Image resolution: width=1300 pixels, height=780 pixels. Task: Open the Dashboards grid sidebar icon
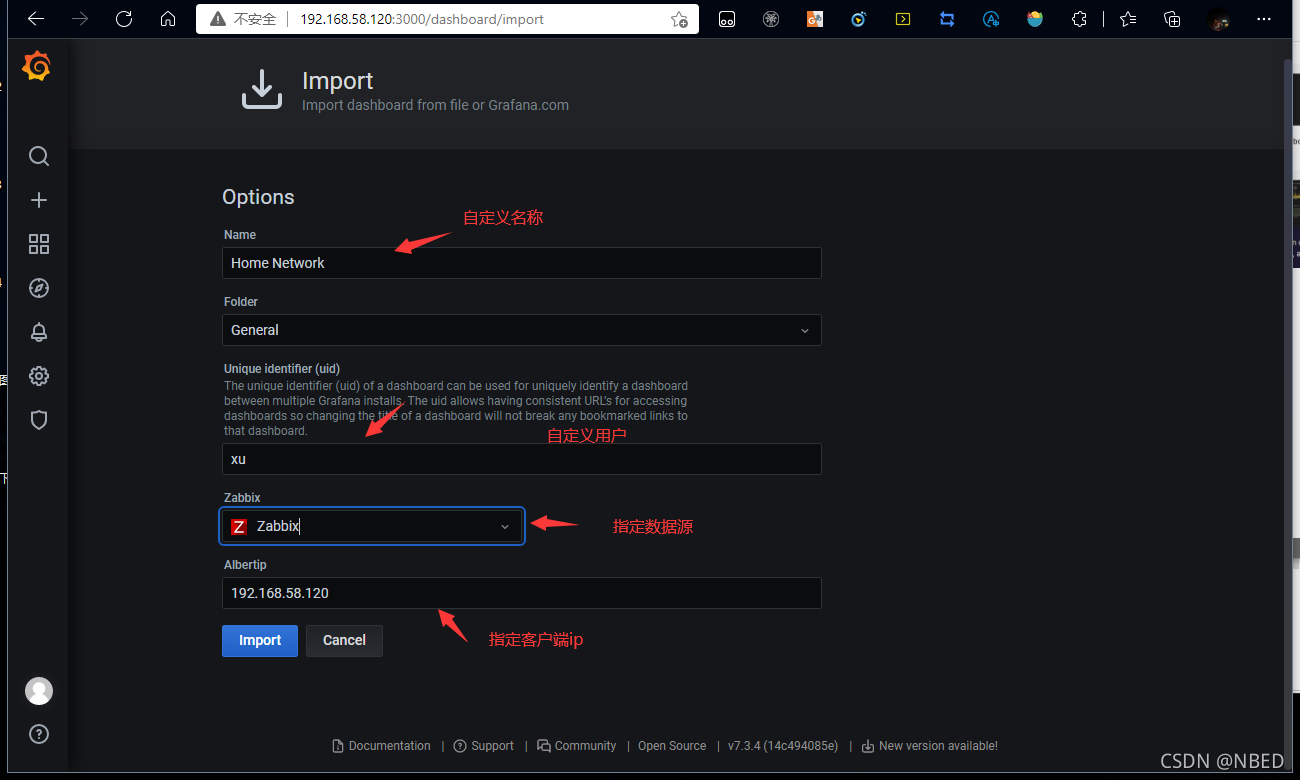39,244
